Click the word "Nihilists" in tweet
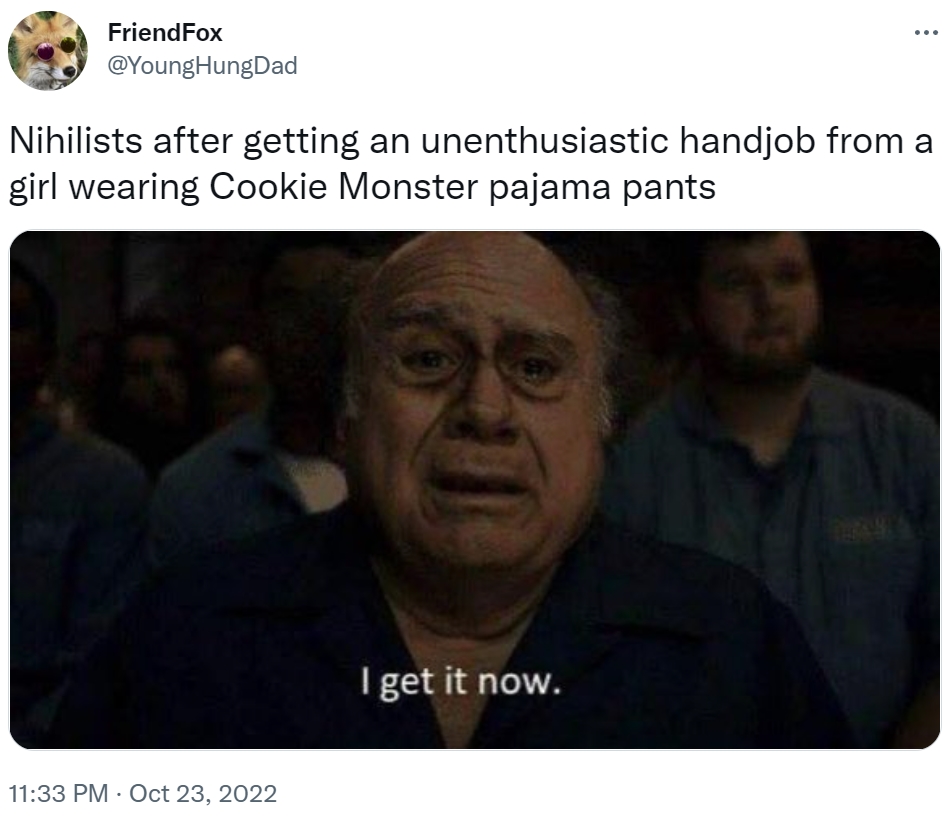Viewport: 950px width, 818px height. pos(76,141)
